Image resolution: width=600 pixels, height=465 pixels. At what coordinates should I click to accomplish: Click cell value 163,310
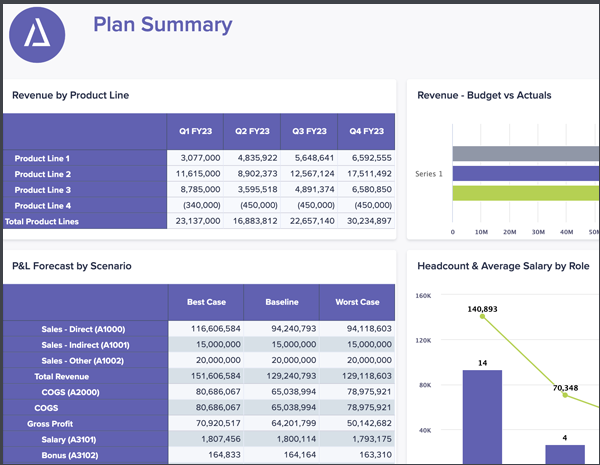375,455
